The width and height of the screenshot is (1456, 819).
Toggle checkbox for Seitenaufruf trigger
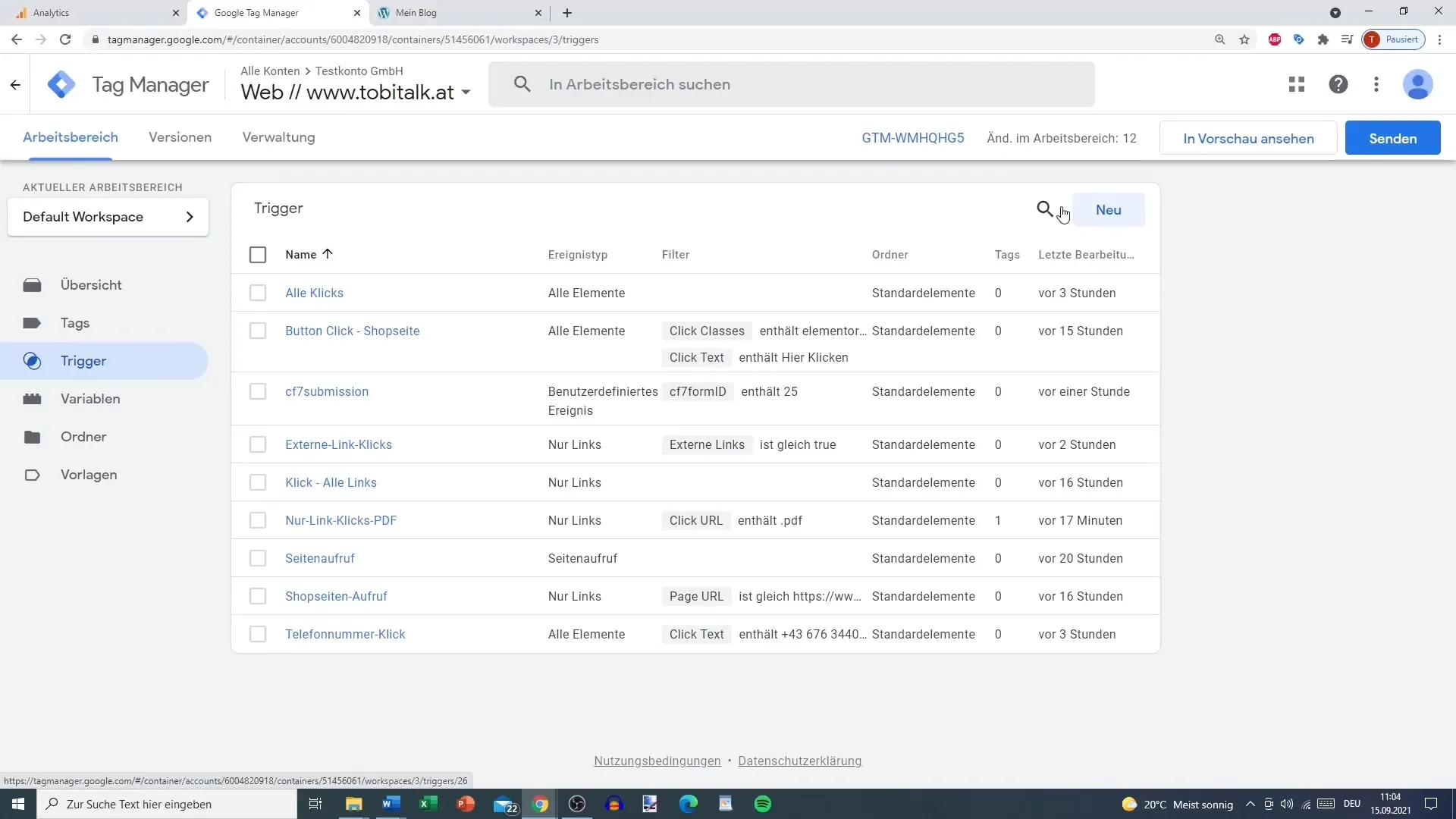258,558
